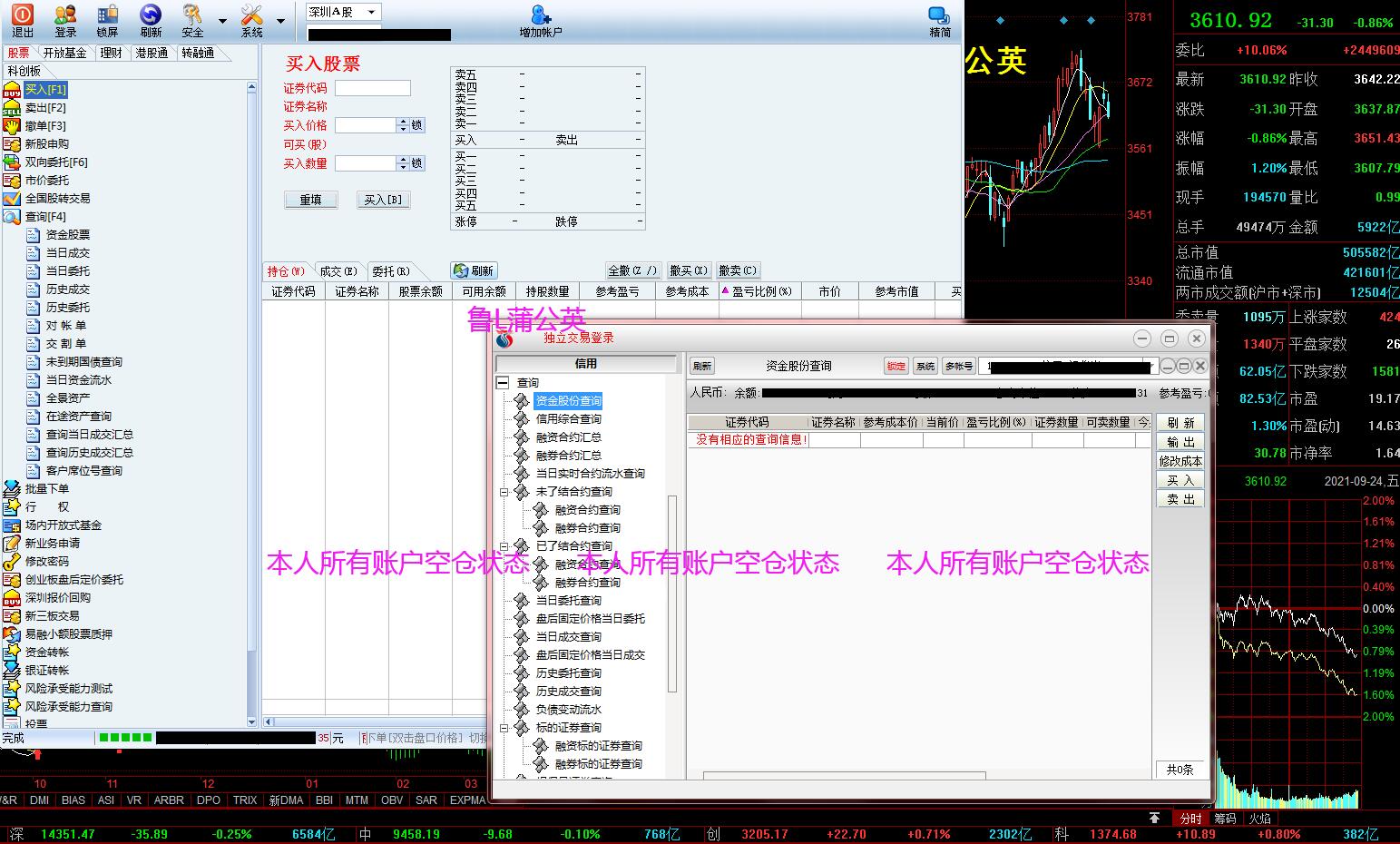Screen dimensions: 1400x844
Task: Click the 增加帐户 add account icon
Action: point(541,15)
